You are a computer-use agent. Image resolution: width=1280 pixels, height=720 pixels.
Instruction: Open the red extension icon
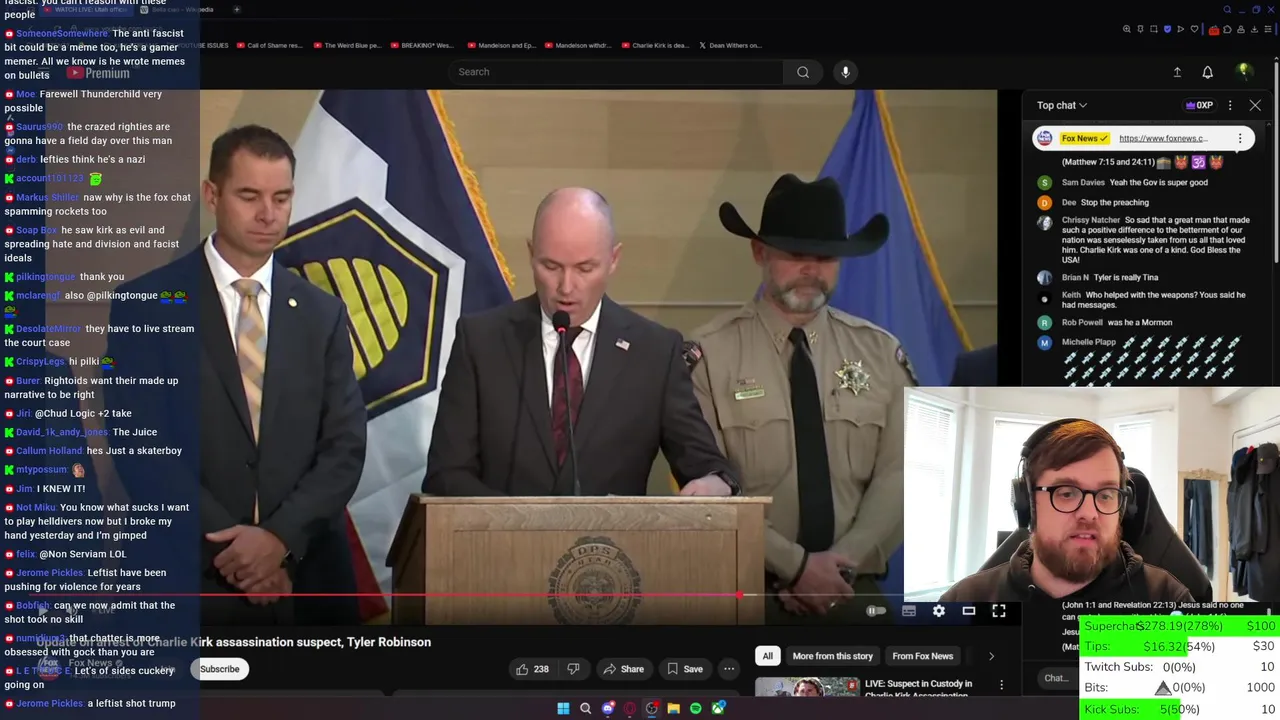(x=1214, y=30)
